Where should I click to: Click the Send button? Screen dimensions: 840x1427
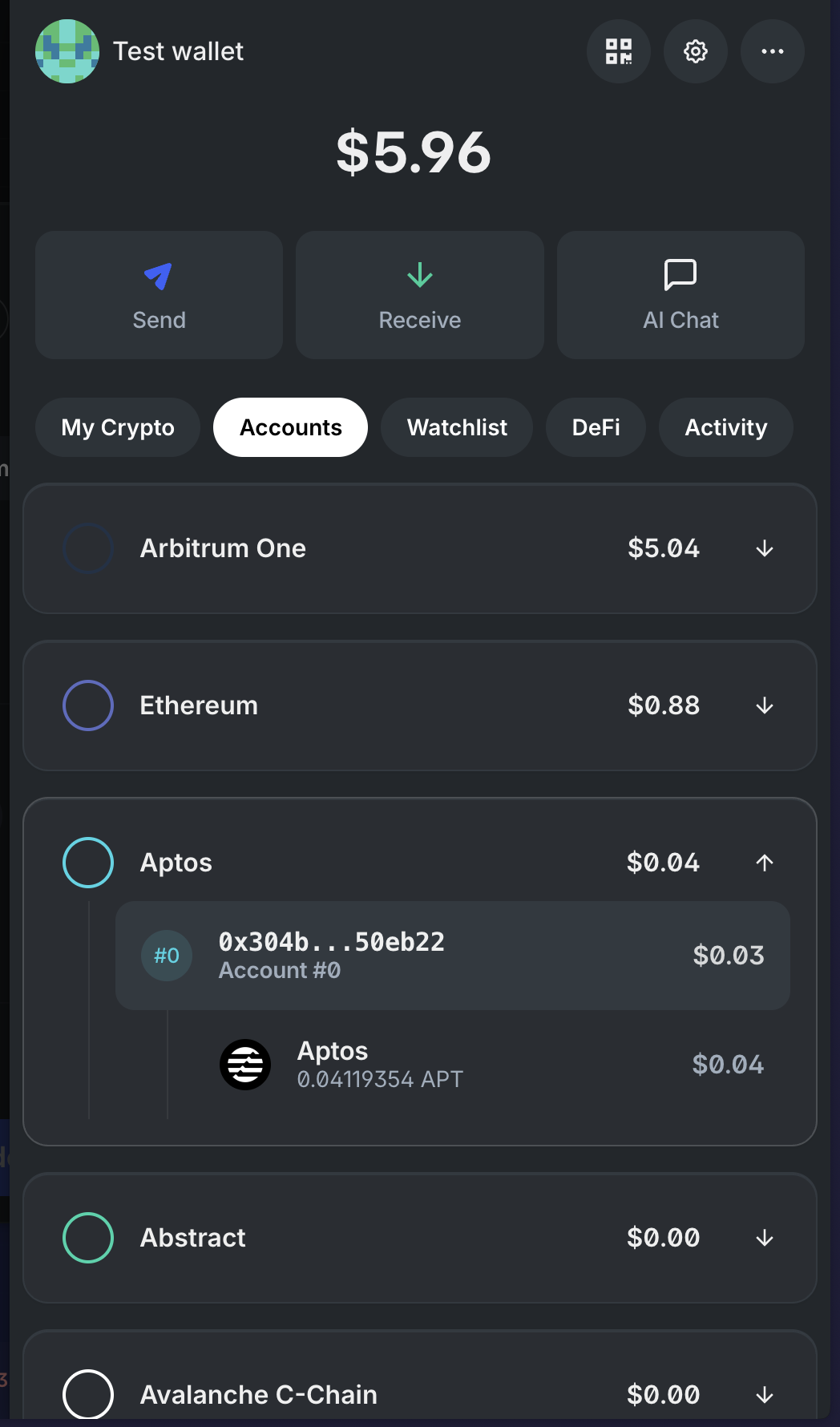159,295
